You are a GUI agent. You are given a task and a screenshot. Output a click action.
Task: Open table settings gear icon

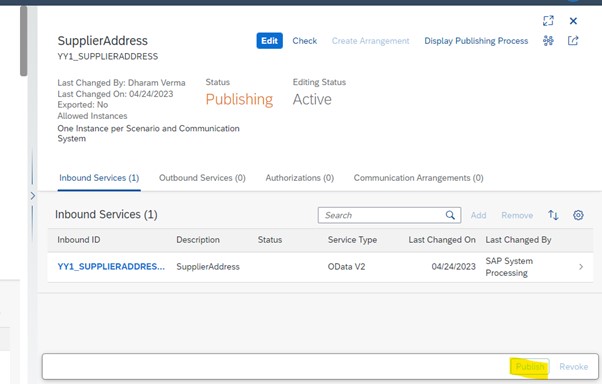click(578, 215)
